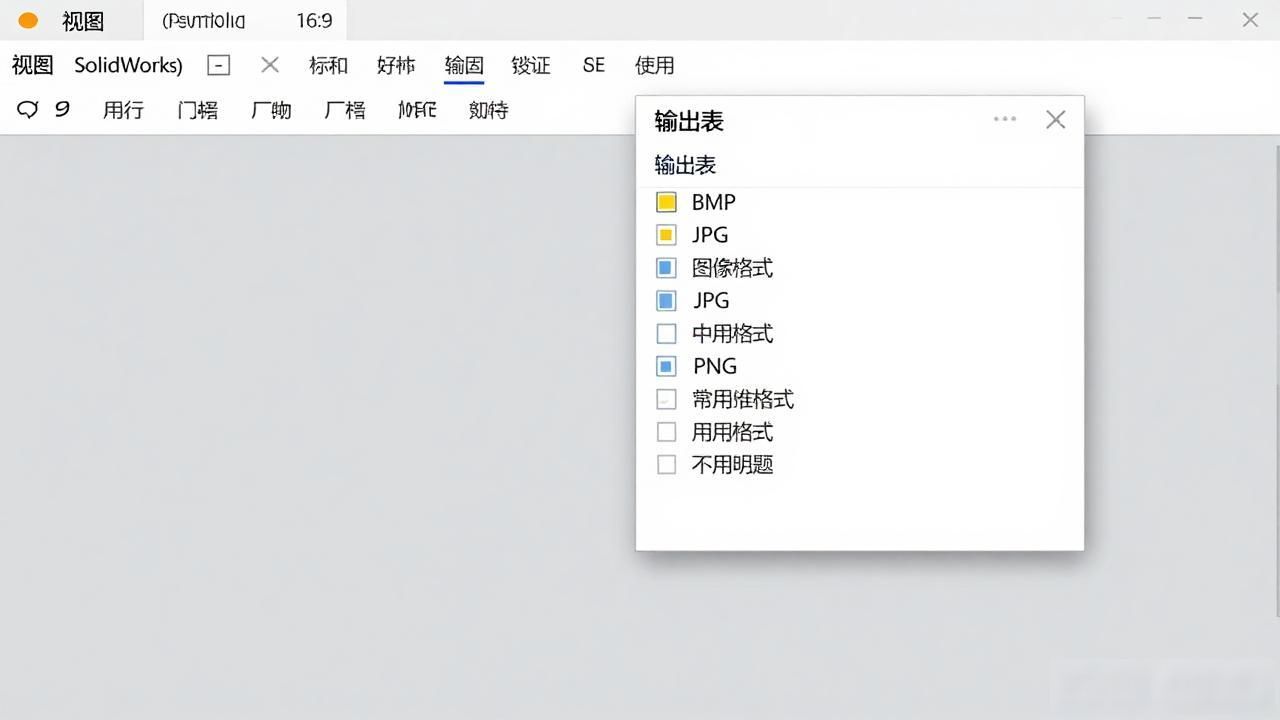Click the 厂格 toolbar button
Screen dimensions: 1280x720
[345, 110]
